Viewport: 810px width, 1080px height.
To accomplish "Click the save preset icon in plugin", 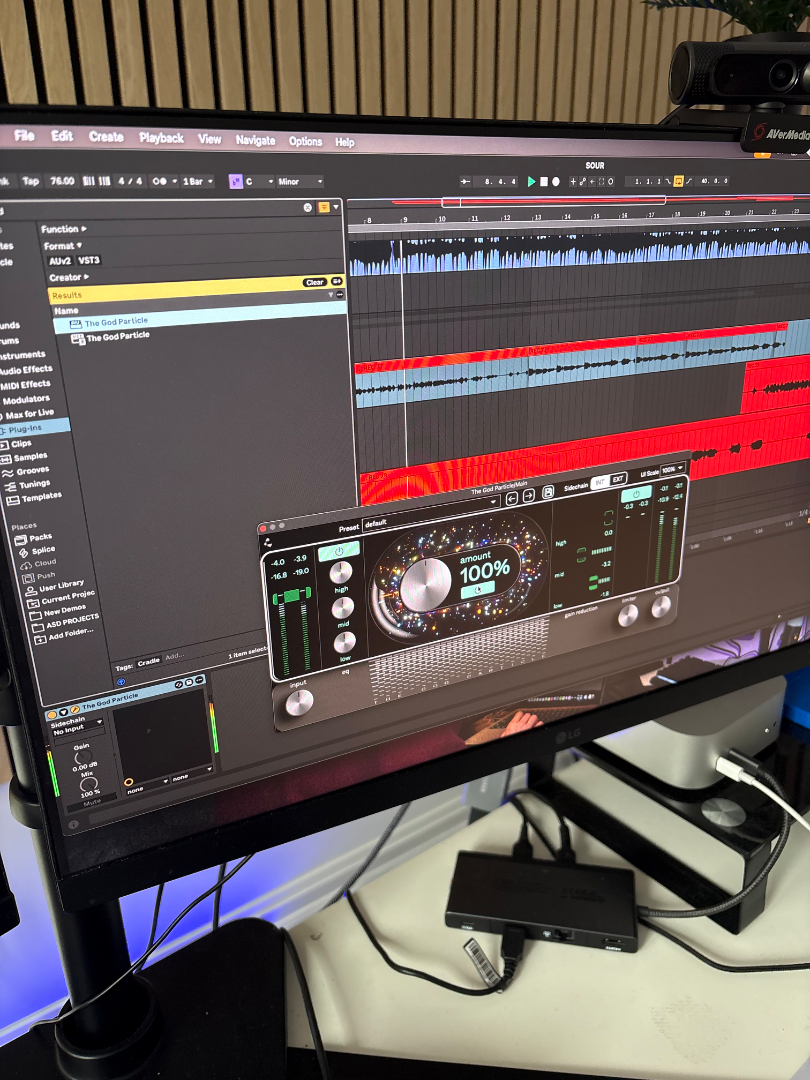I will tap(548, 493).
